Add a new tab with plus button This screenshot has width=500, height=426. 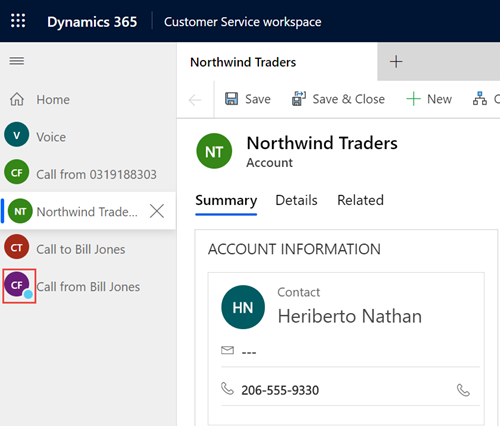coord(396,62)
